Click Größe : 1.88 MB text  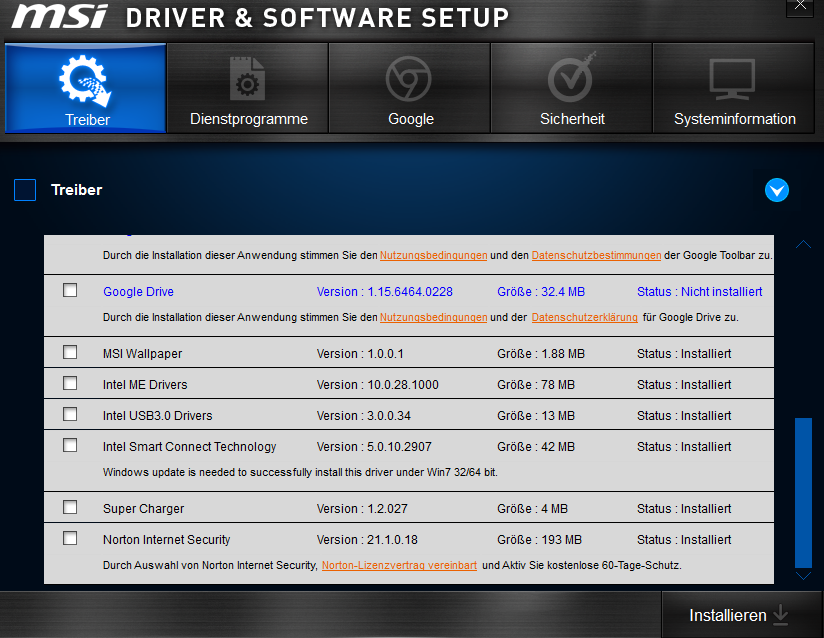541,354
